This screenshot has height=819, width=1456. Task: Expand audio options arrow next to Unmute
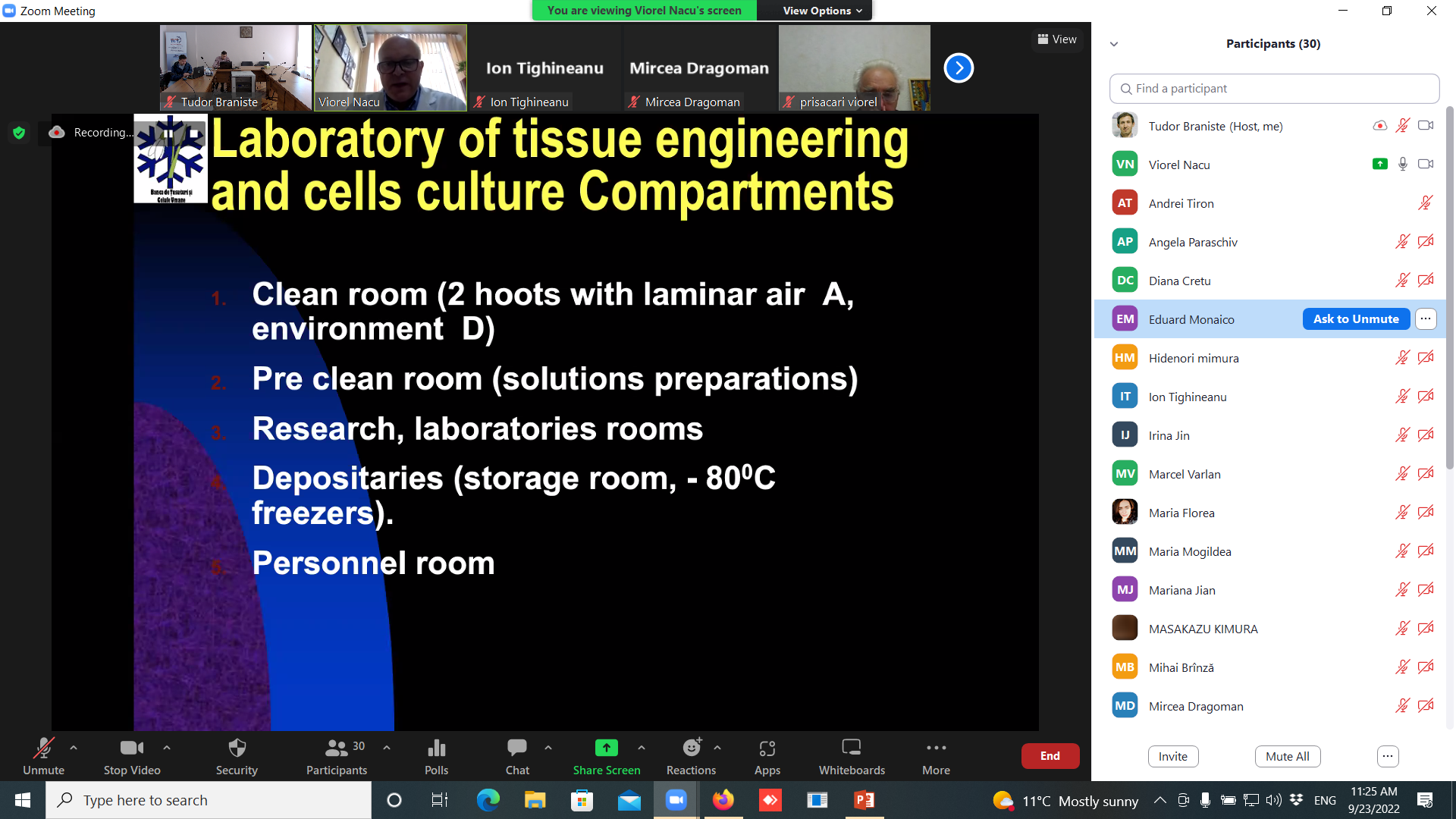[x=74, y=748]
